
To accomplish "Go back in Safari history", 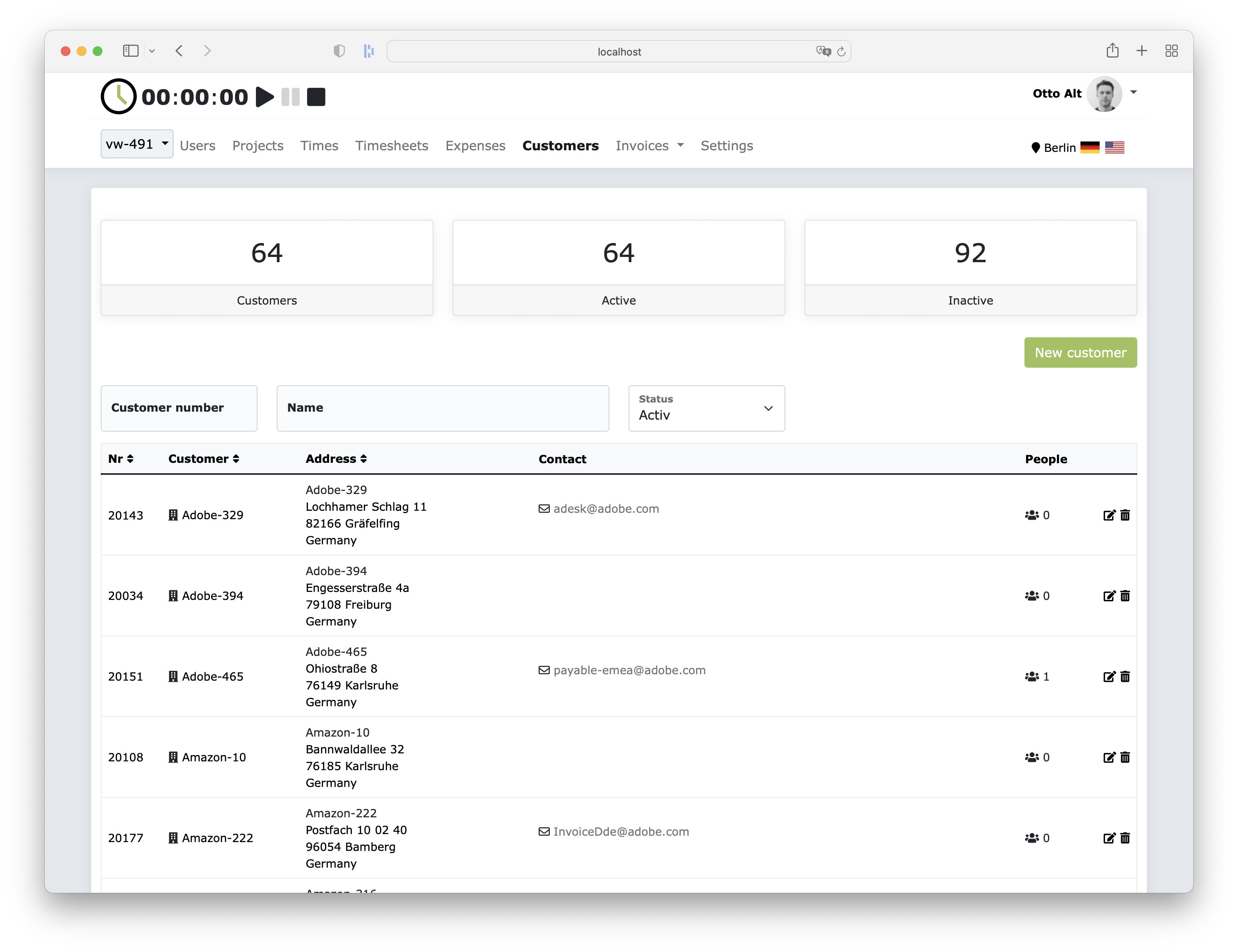I will (x=179, y=51).
